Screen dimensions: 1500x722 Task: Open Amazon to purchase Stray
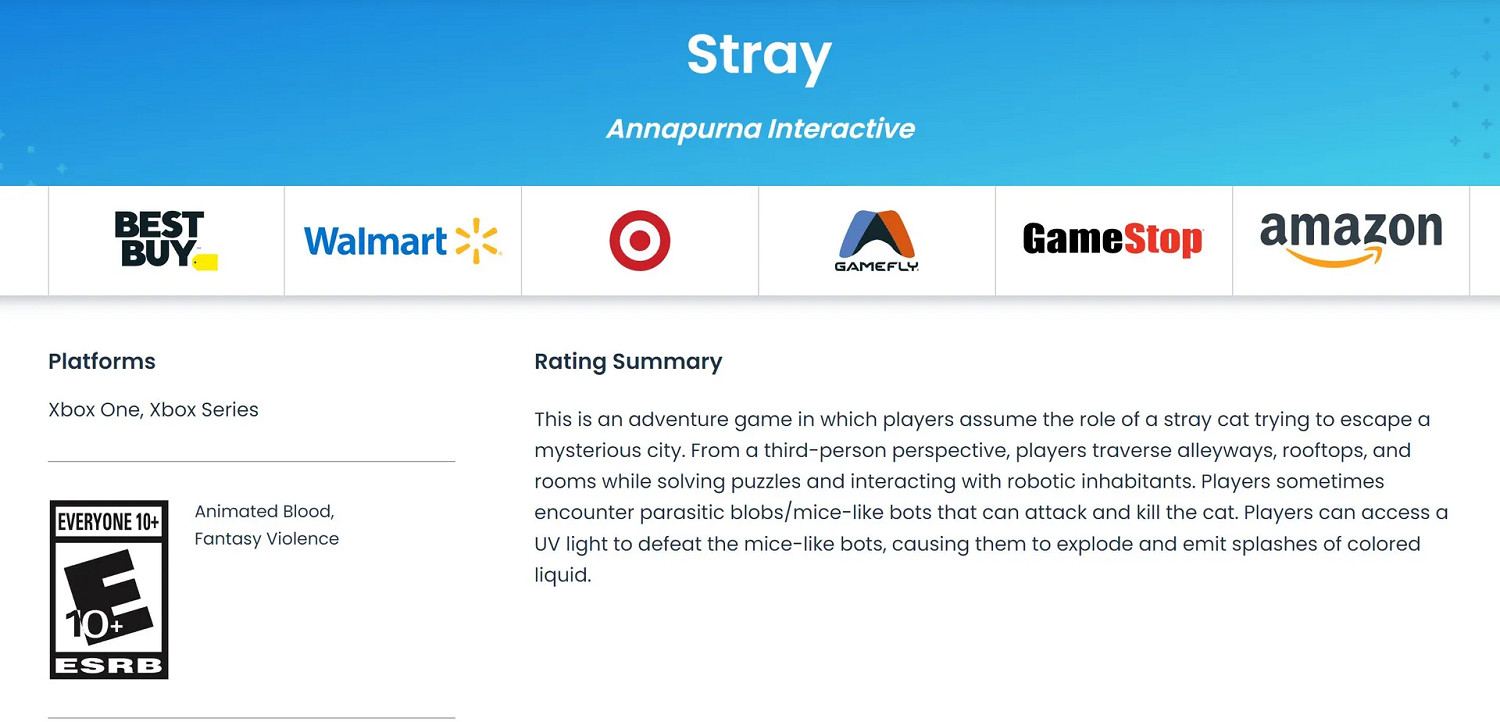click(x=1350, y=240)
